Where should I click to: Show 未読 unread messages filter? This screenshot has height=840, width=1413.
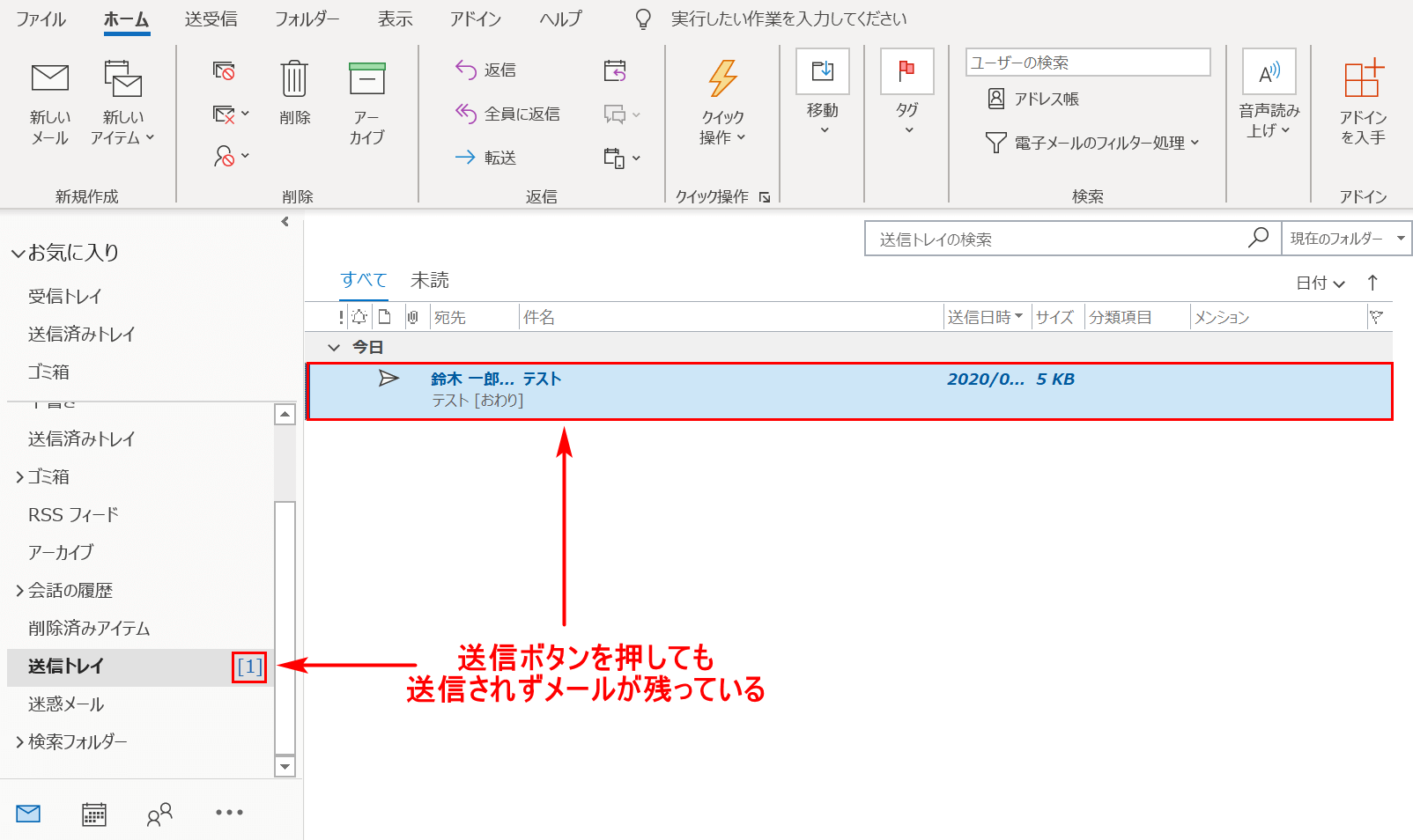[x=430, y=280]
